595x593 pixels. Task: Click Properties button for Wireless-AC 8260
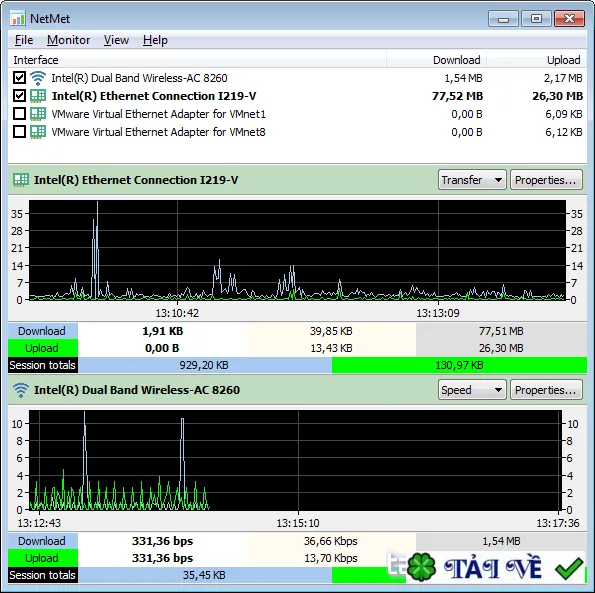(x=546, y=390)
